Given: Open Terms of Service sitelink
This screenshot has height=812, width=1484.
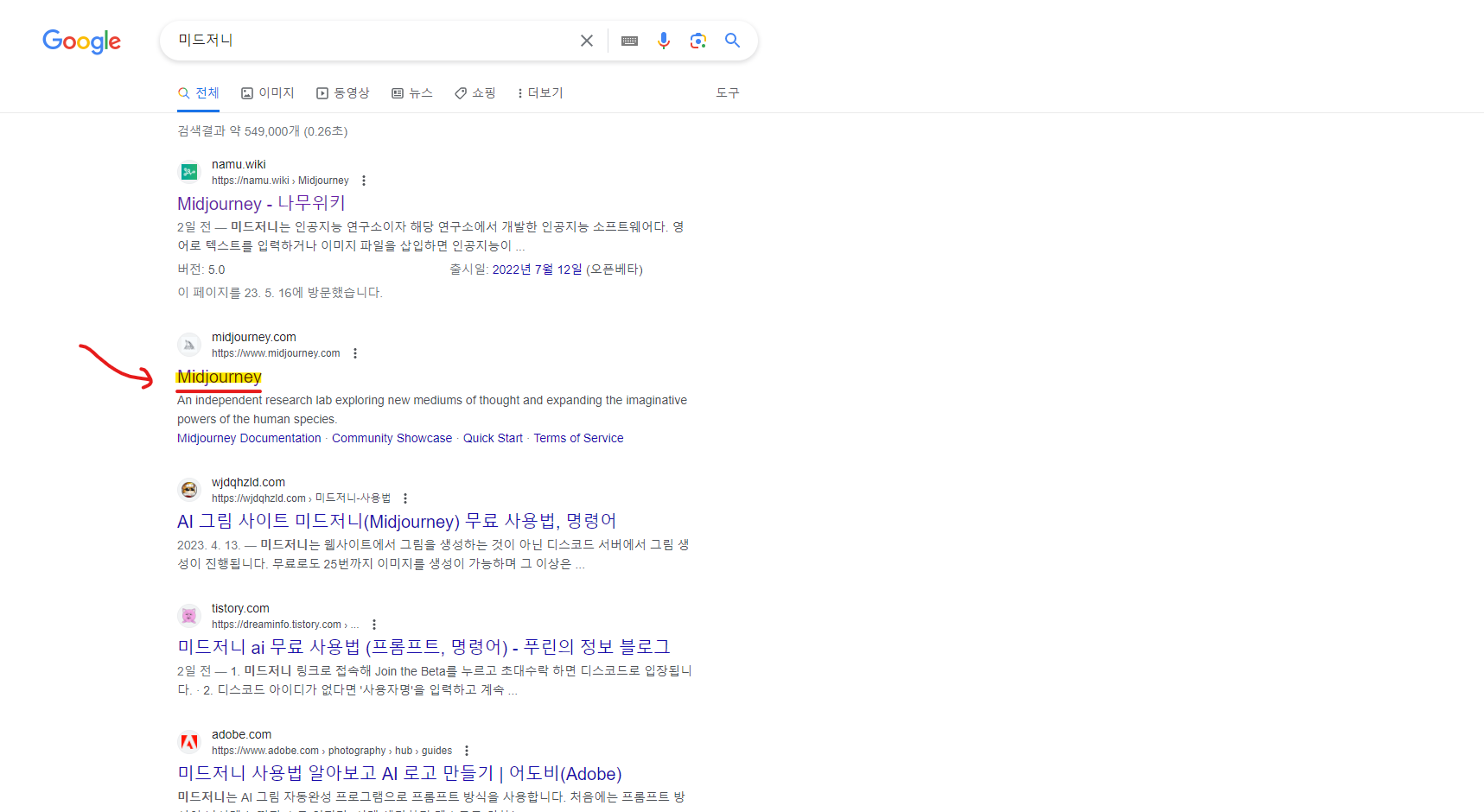Looking at the screenshot, I should click(x=578, y=439).
